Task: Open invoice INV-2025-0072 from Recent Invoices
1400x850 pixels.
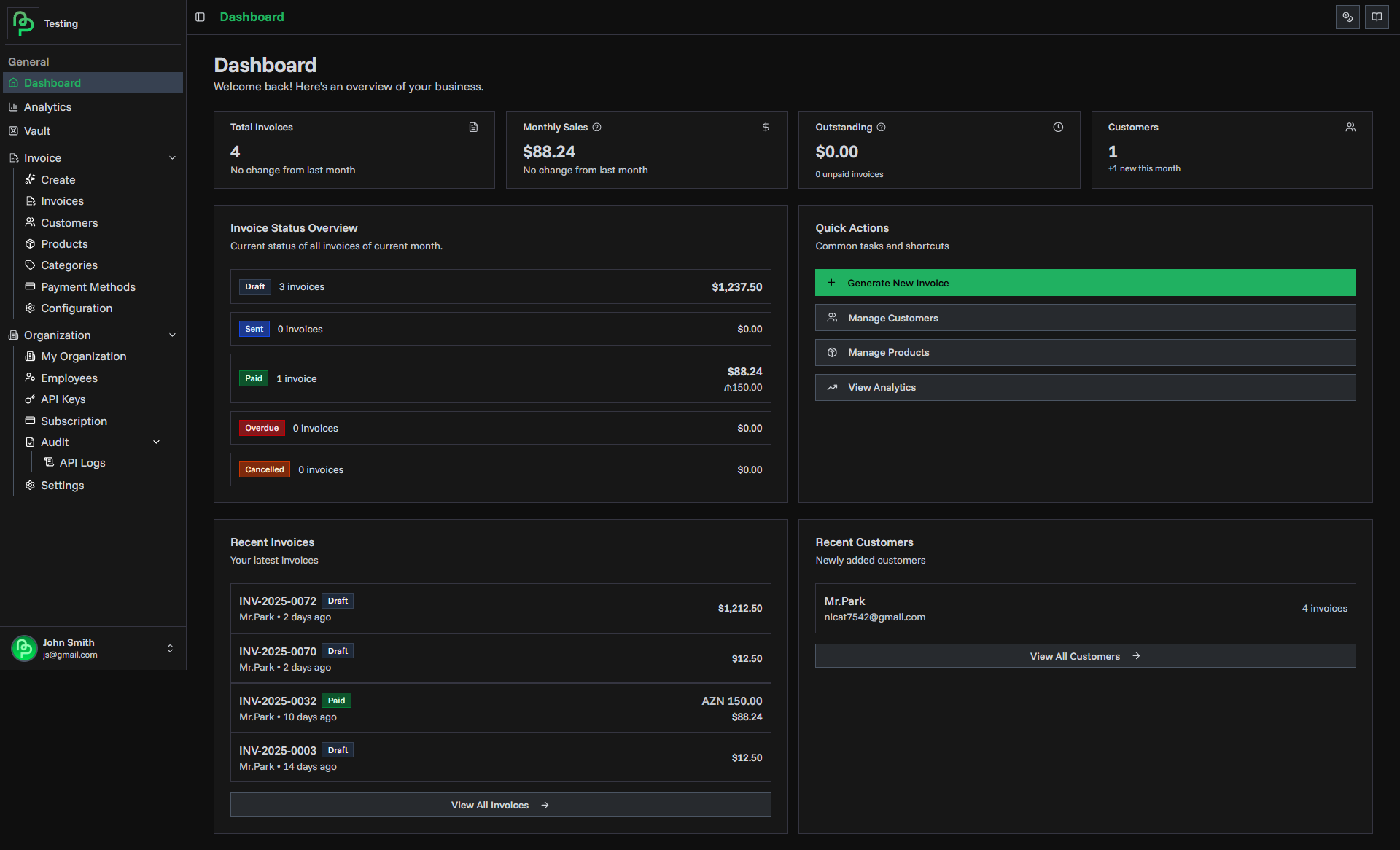Action: coord(278,601)
